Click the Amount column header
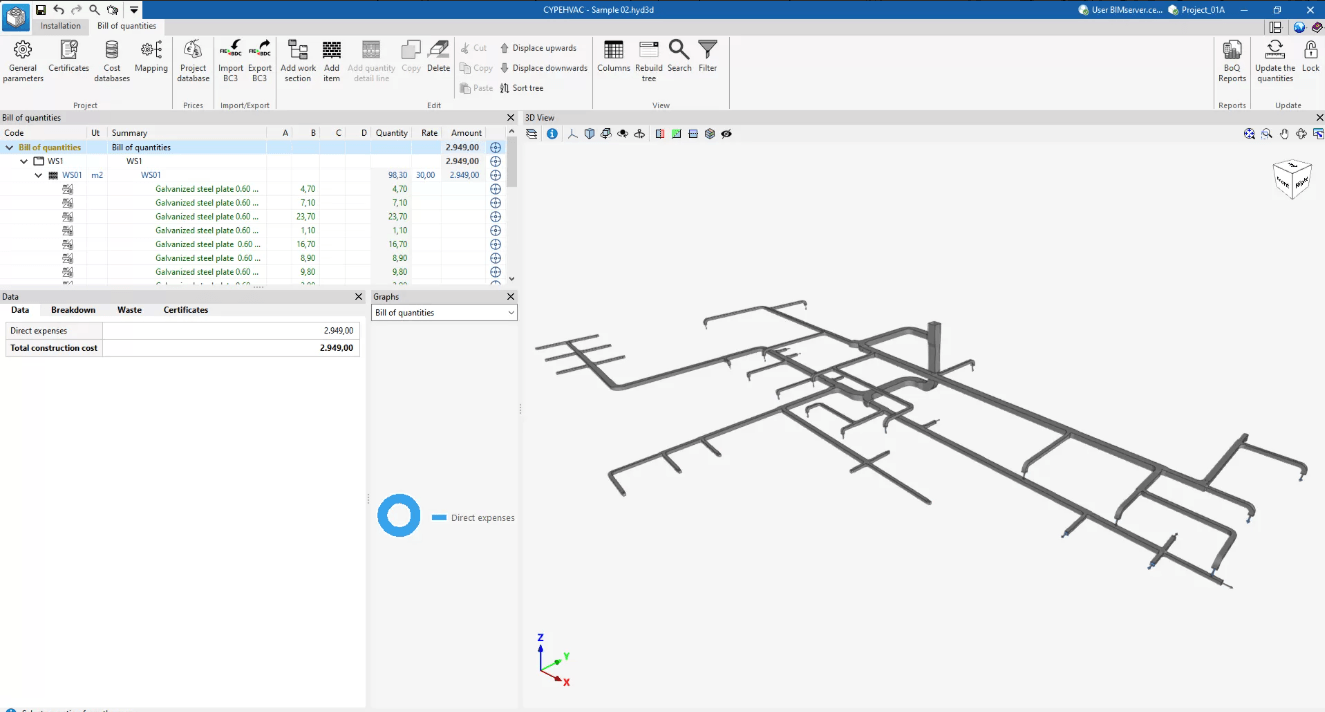 (x=466, y=133)
